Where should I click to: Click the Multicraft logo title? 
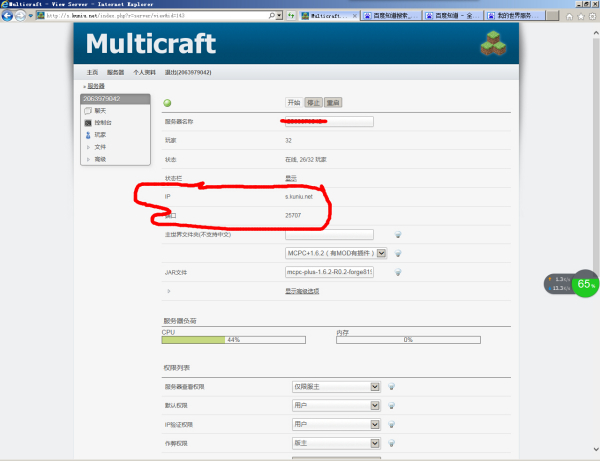point(151,43)
